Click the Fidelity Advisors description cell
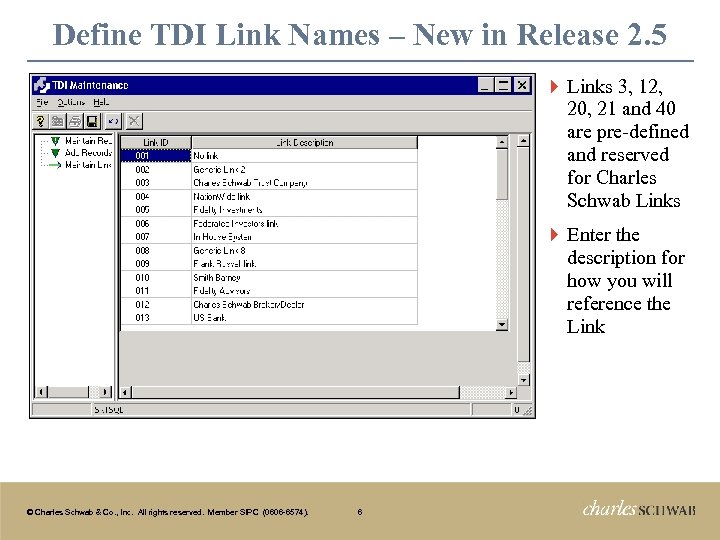Screen dimensions: 720x540 (x=304, y=291)
